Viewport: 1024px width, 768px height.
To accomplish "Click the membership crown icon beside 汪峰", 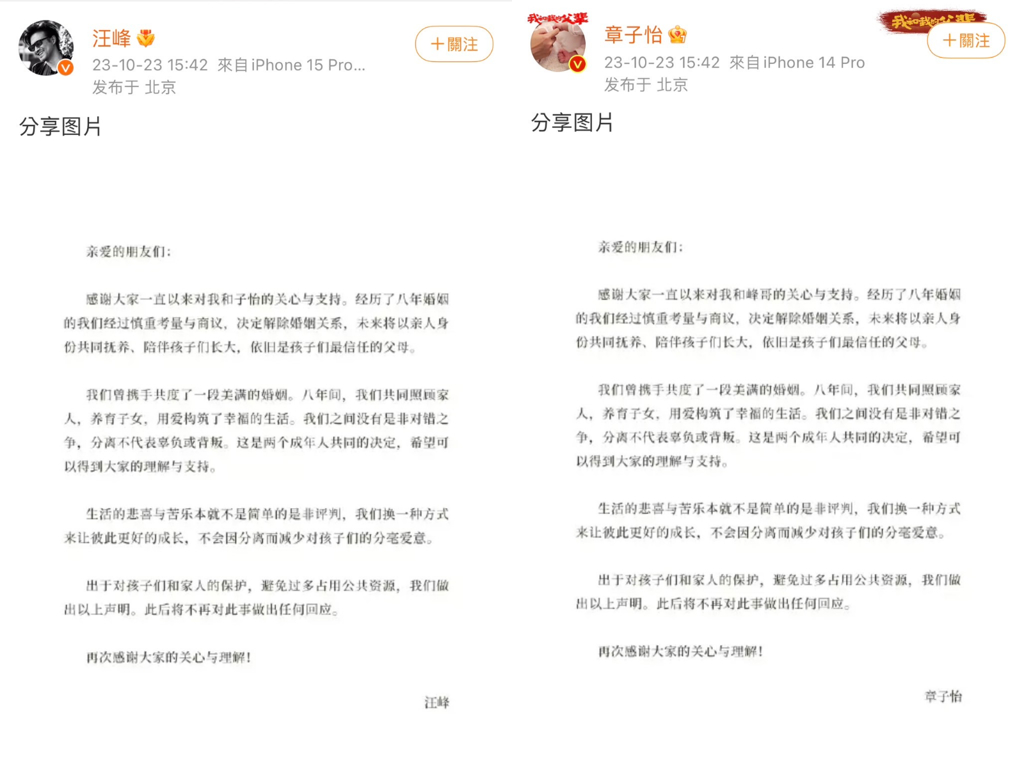I will (146, 39).
